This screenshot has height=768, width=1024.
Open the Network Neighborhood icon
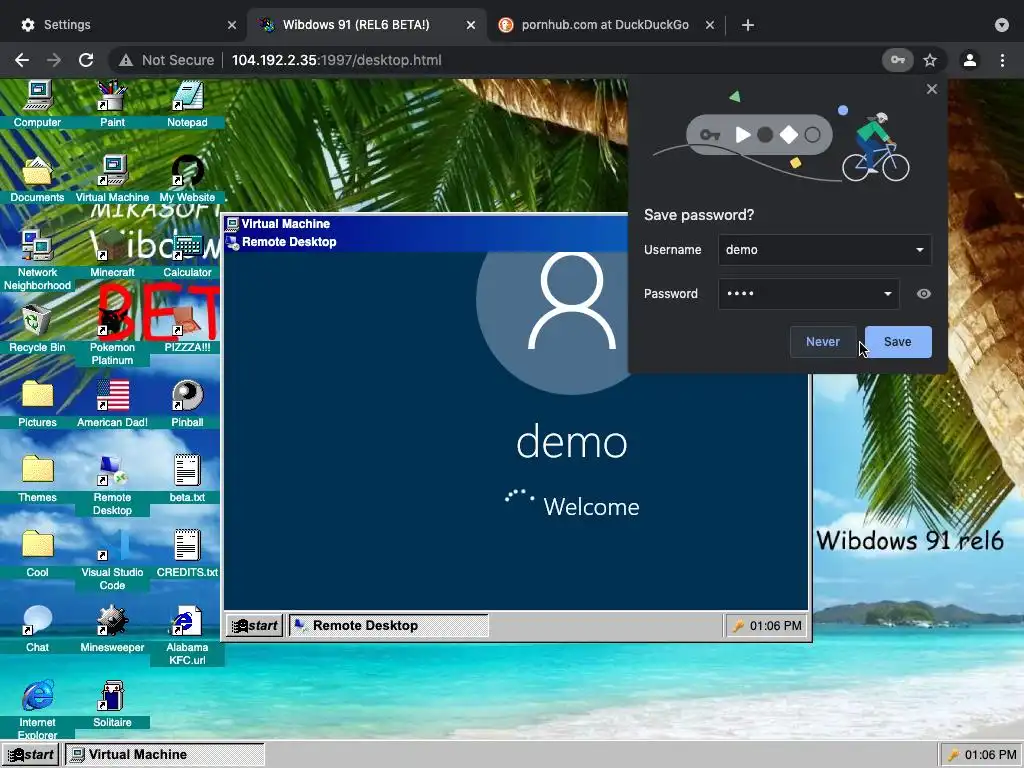click(x=37, y=260)
